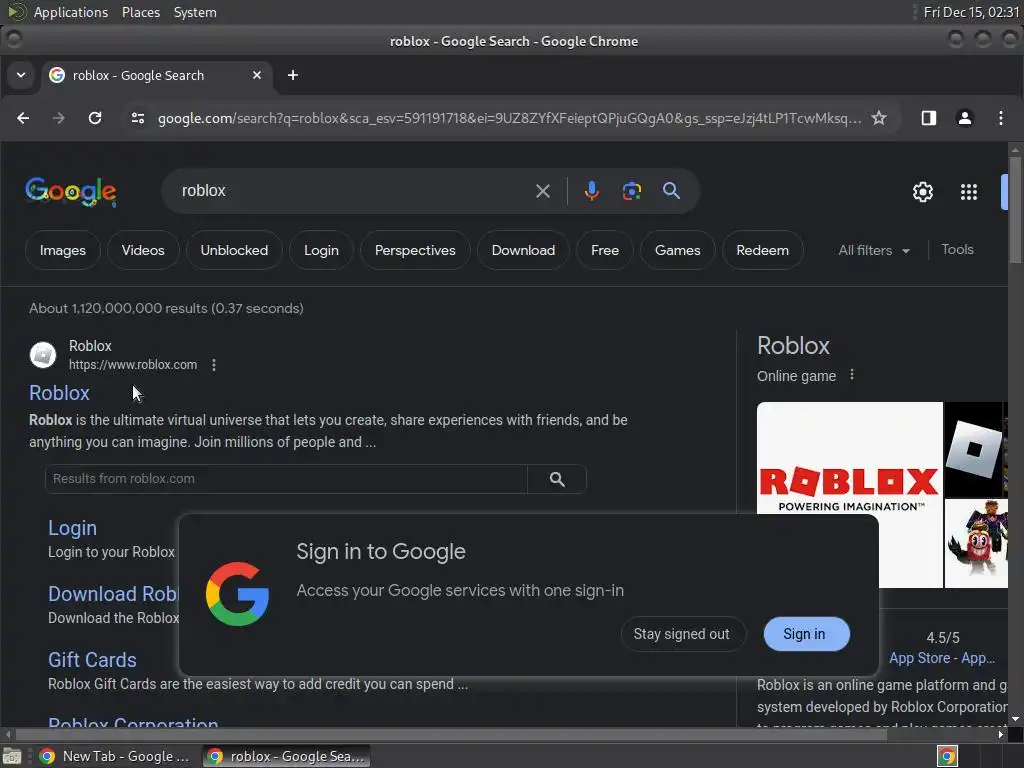
Task: Clear the search box text
Action: tap(543, 191)
